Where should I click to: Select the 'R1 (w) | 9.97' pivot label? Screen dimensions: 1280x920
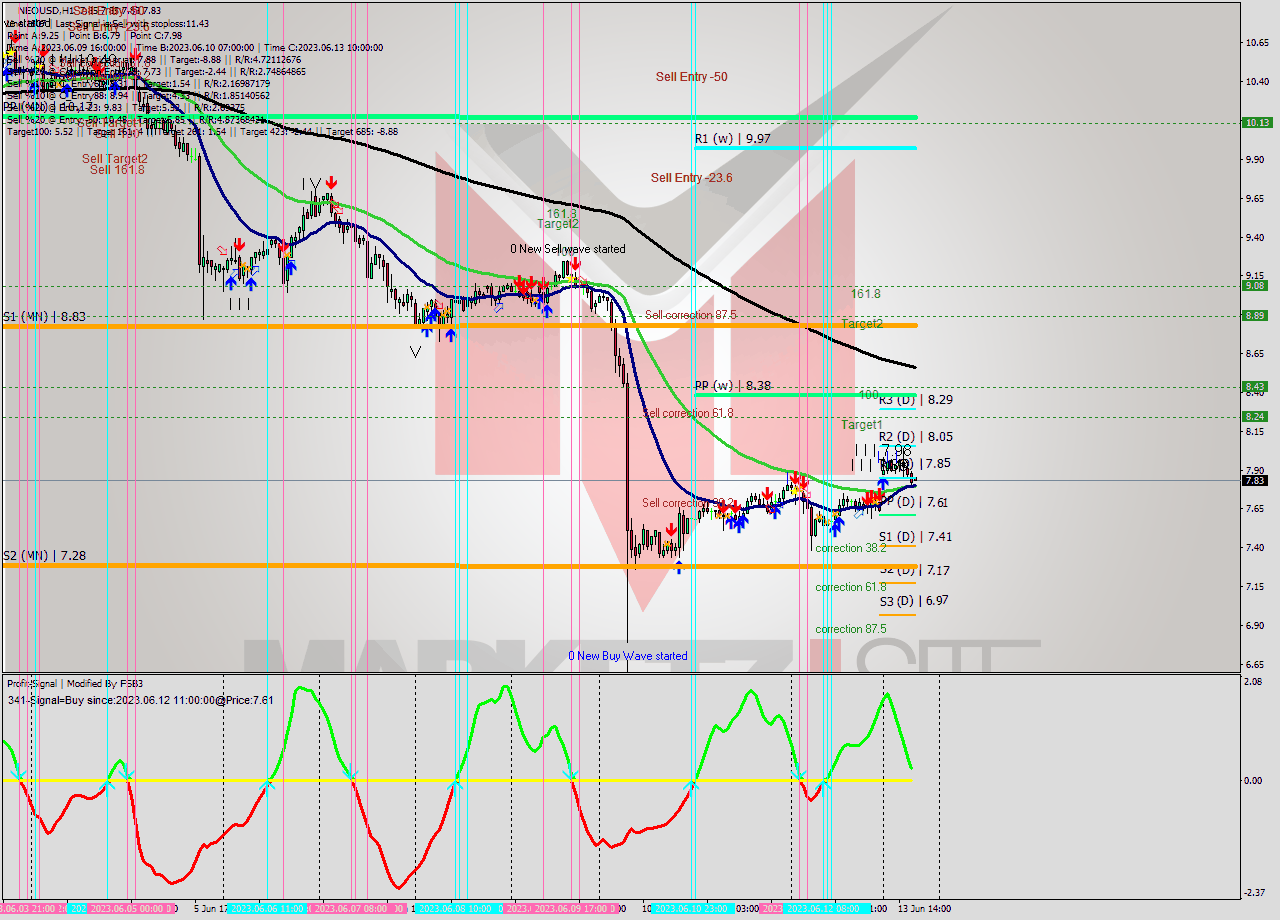point(732,139)
